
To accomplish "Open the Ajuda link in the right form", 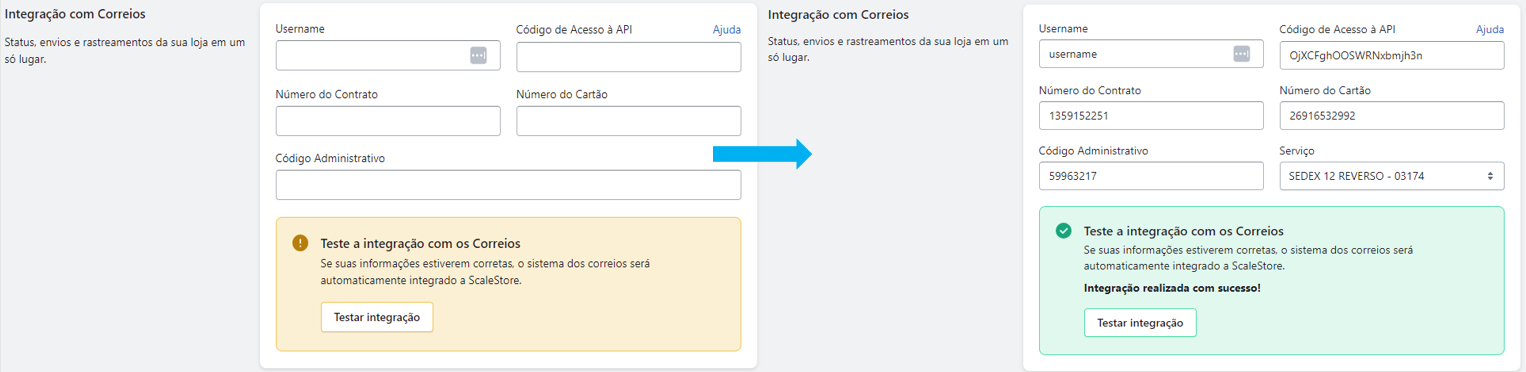I will 1490,30.
